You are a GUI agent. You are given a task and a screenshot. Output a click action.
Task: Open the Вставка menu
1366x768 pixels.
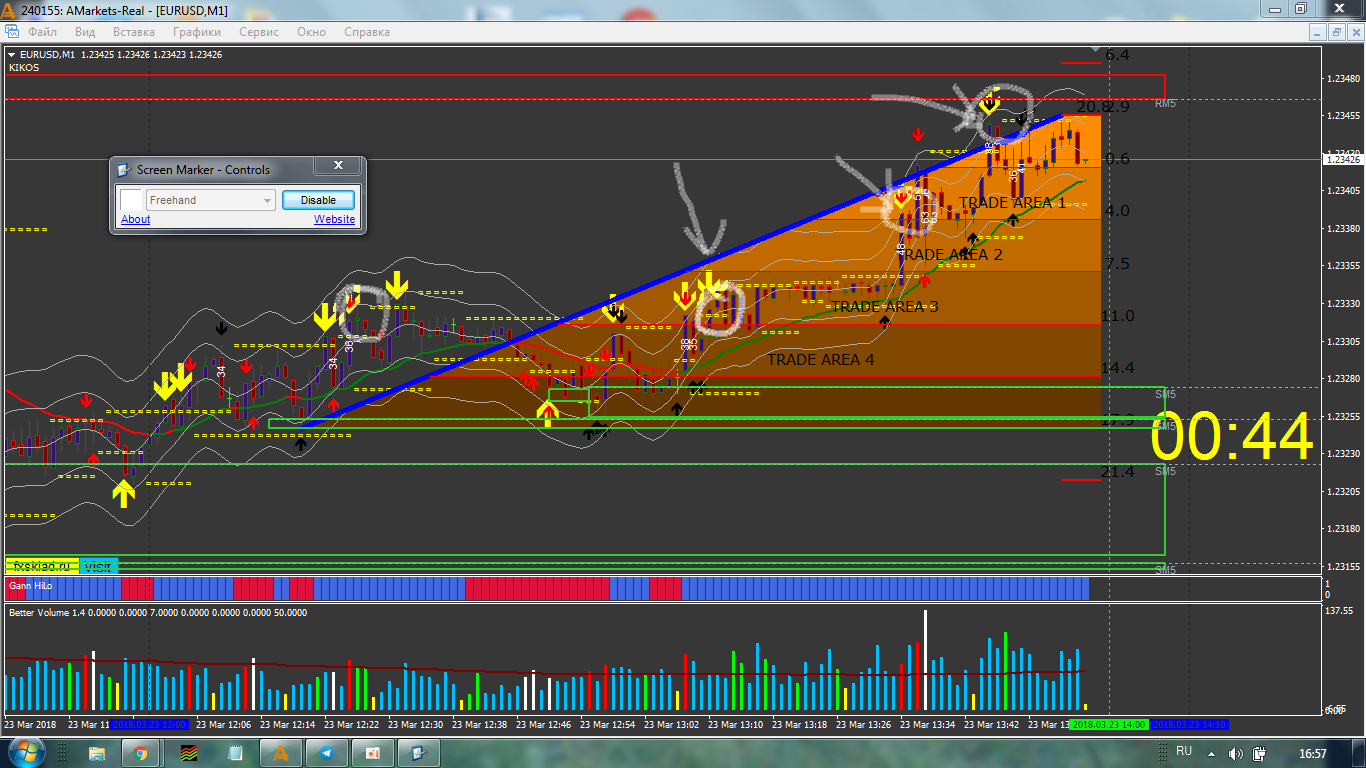coord(134,32)
